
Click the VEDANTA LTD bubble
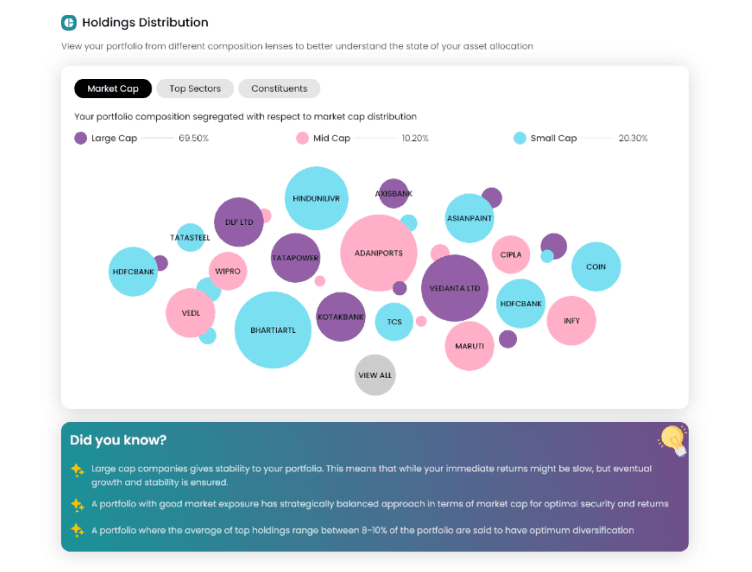[x=455, y=288]
